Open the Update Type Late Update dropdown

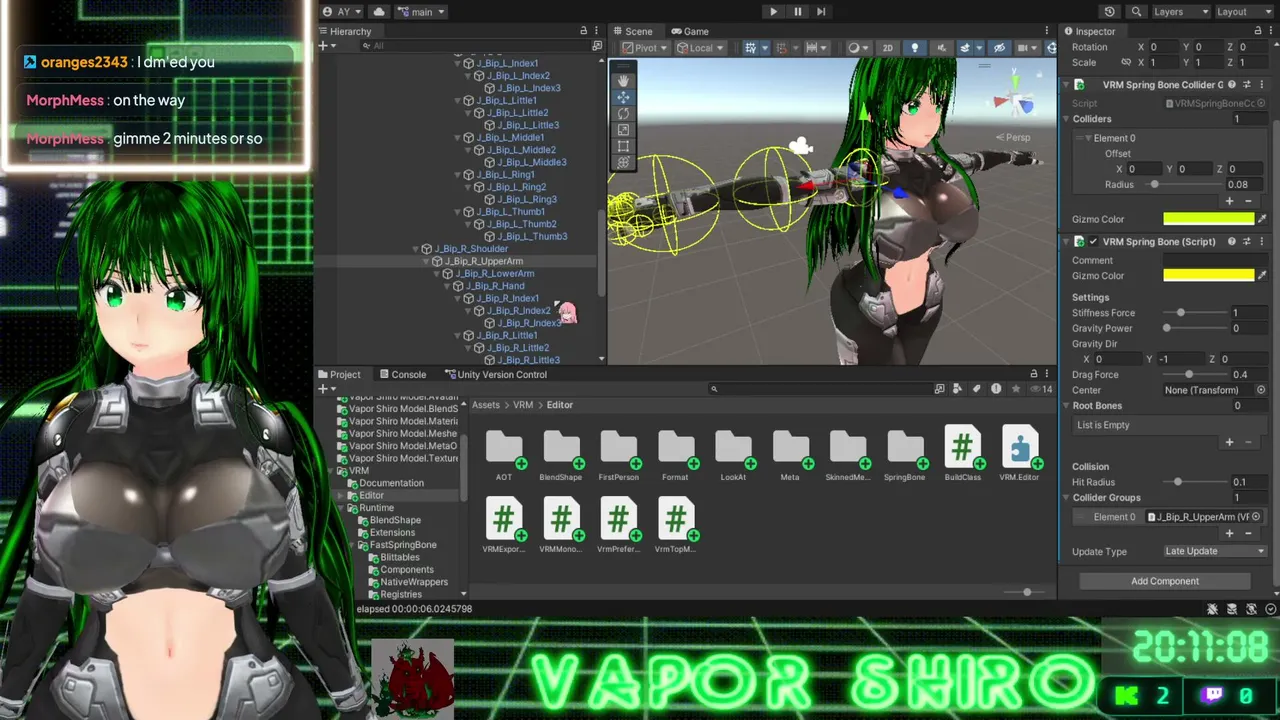click(1215, 551)
